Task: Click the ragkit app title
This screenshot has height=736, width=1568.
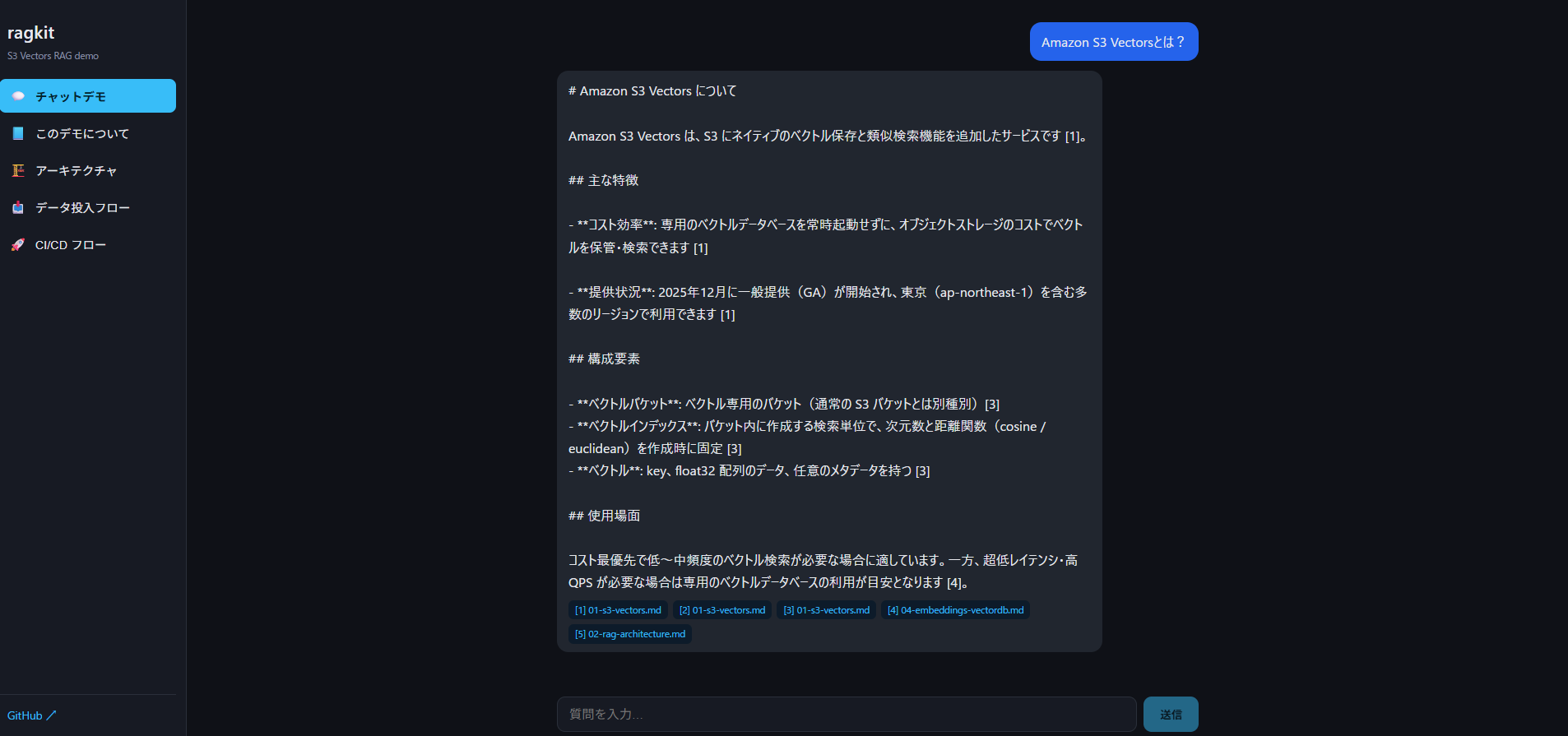Action: click(x=30, y=33)
